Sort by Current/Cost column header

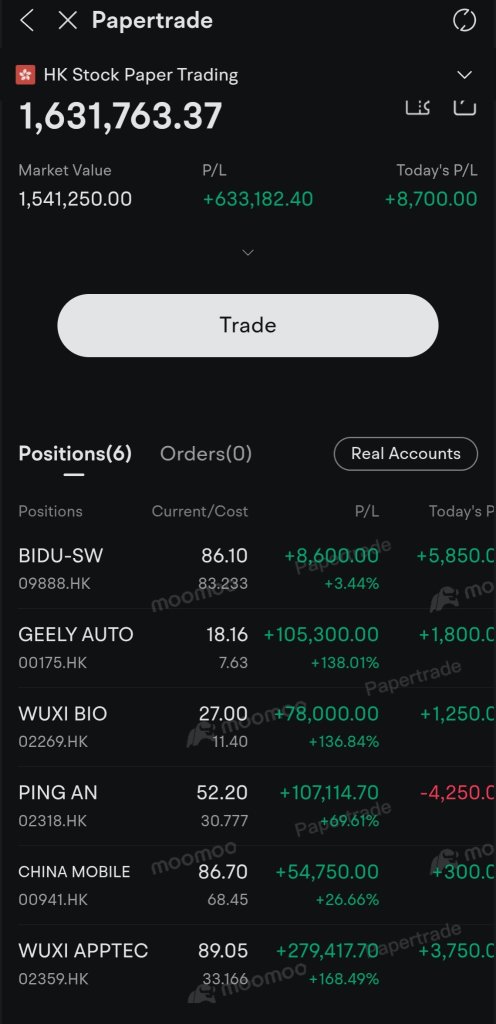pos(200,511)
